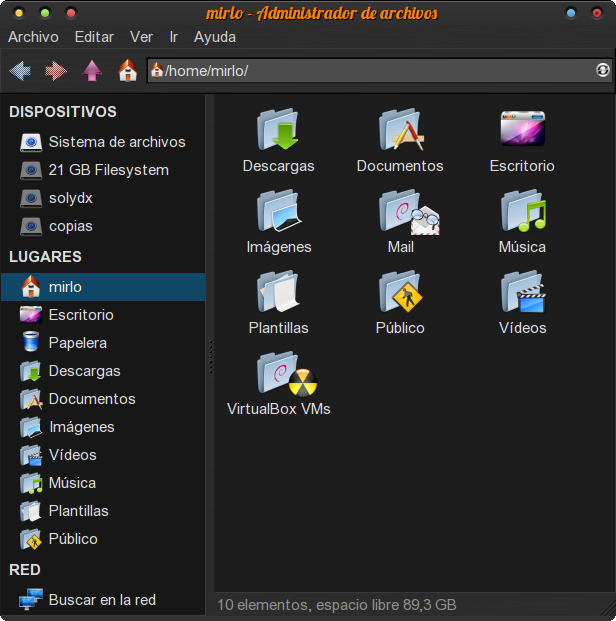Open the Archivo menu
The width and height of the screenshot is (616, 621).
point(33,37)
